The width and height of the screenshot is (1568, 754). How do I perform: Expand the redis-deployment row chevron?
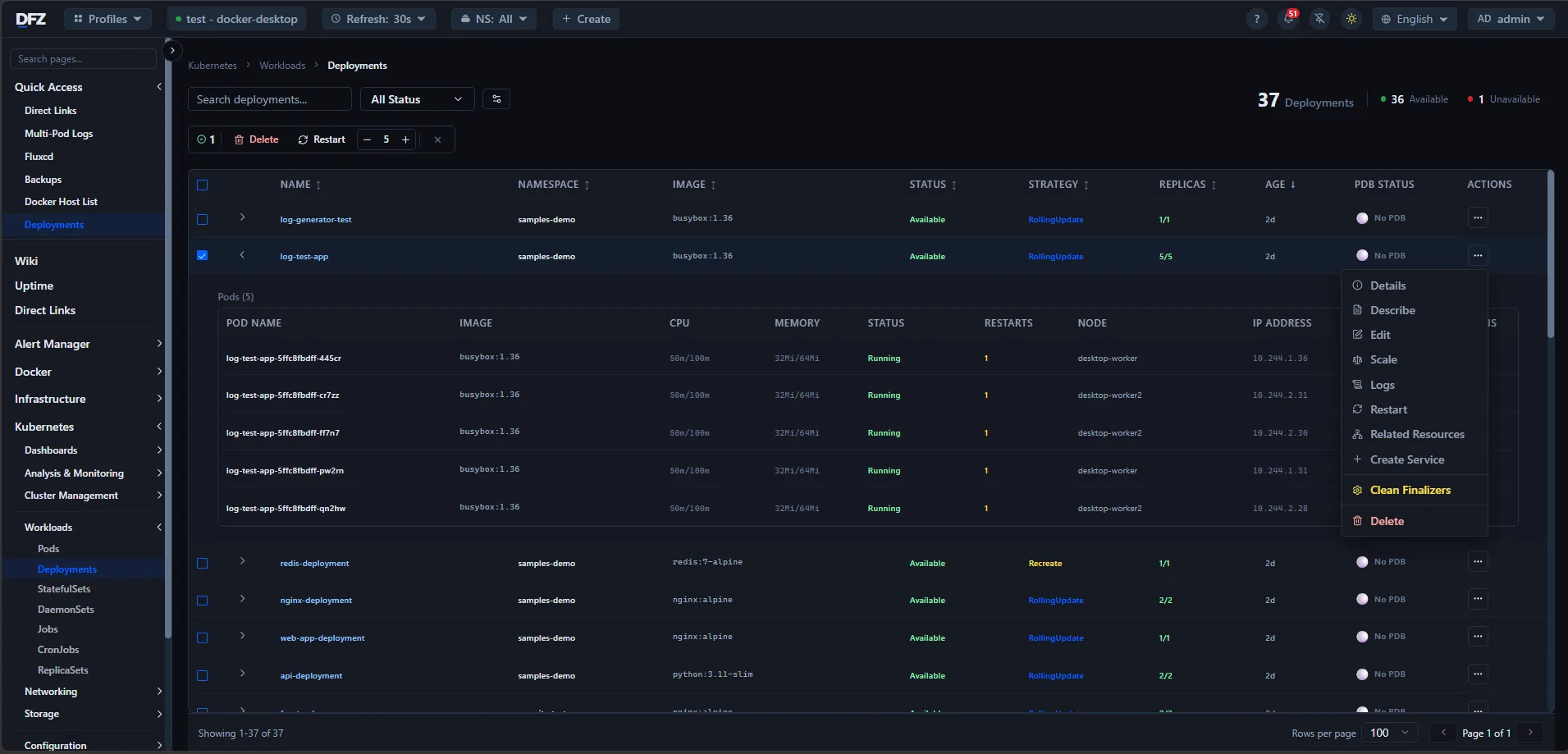(x=242, y=562)
